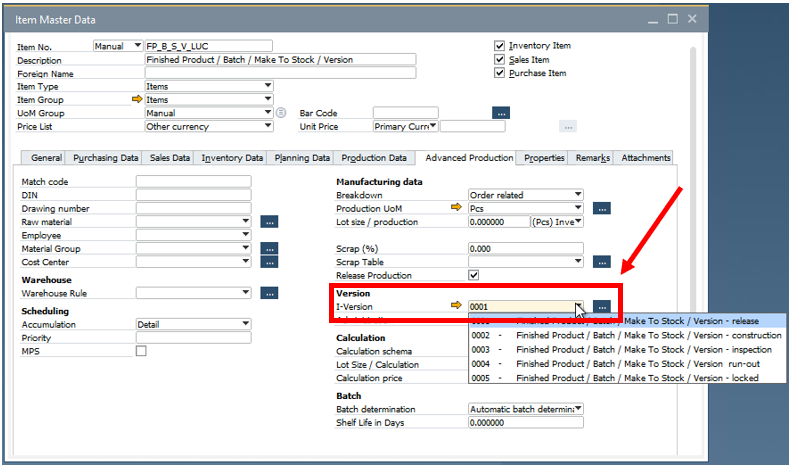Open the Production UoM ellipsis button
This screenshot has width=792, height=467.
(x=602, y=208)
